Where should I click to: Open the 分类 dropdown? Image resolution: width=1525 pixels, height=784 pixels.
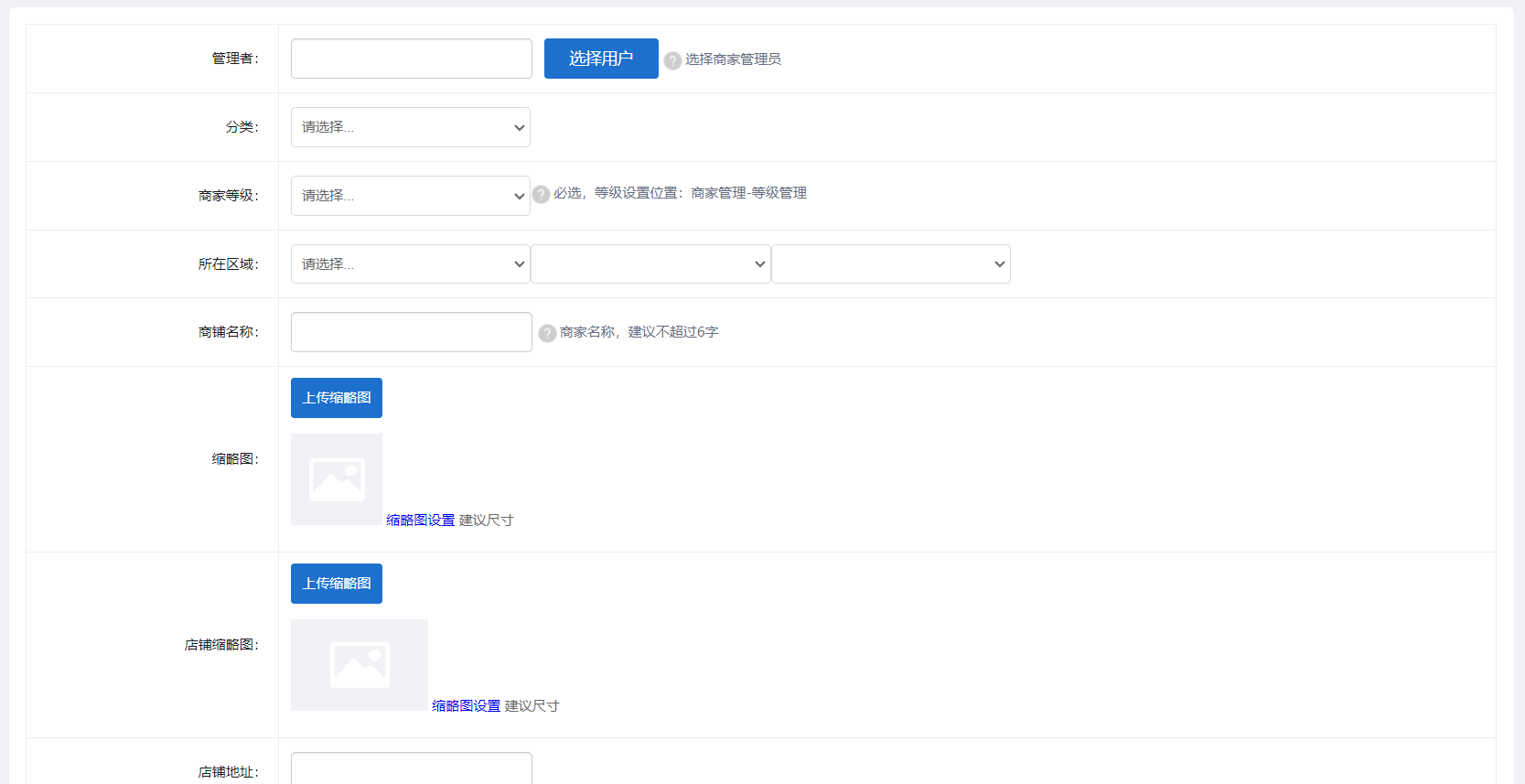tap(411, 127)
